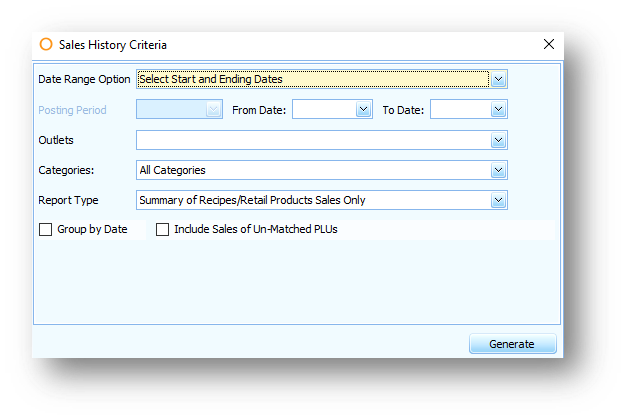Open the To Date calendar dropdown arrow
Screen dimensions: 626x420
click(498, 109)
